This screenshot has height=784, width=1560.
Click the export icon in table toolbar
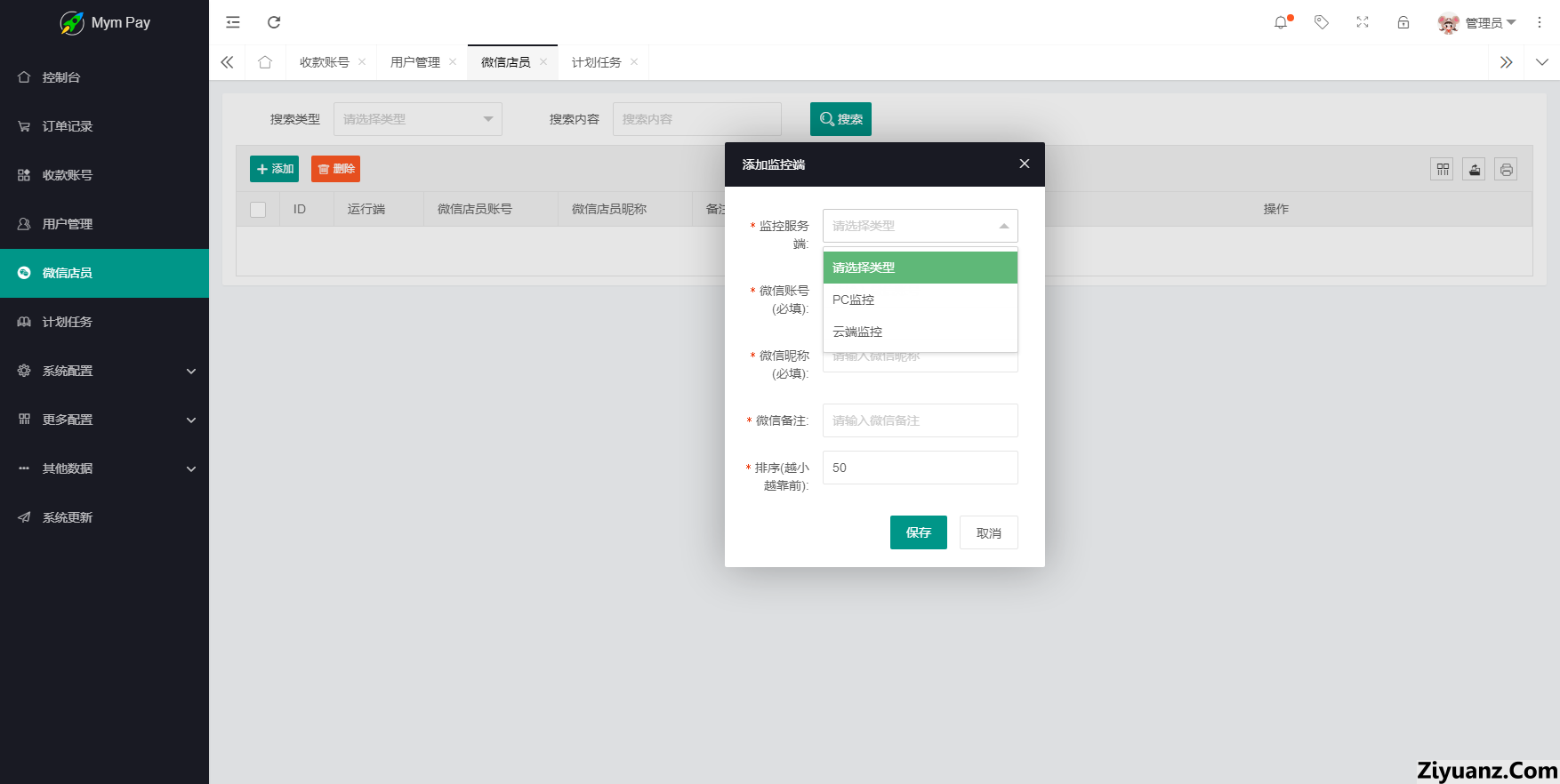[1475, 169]
